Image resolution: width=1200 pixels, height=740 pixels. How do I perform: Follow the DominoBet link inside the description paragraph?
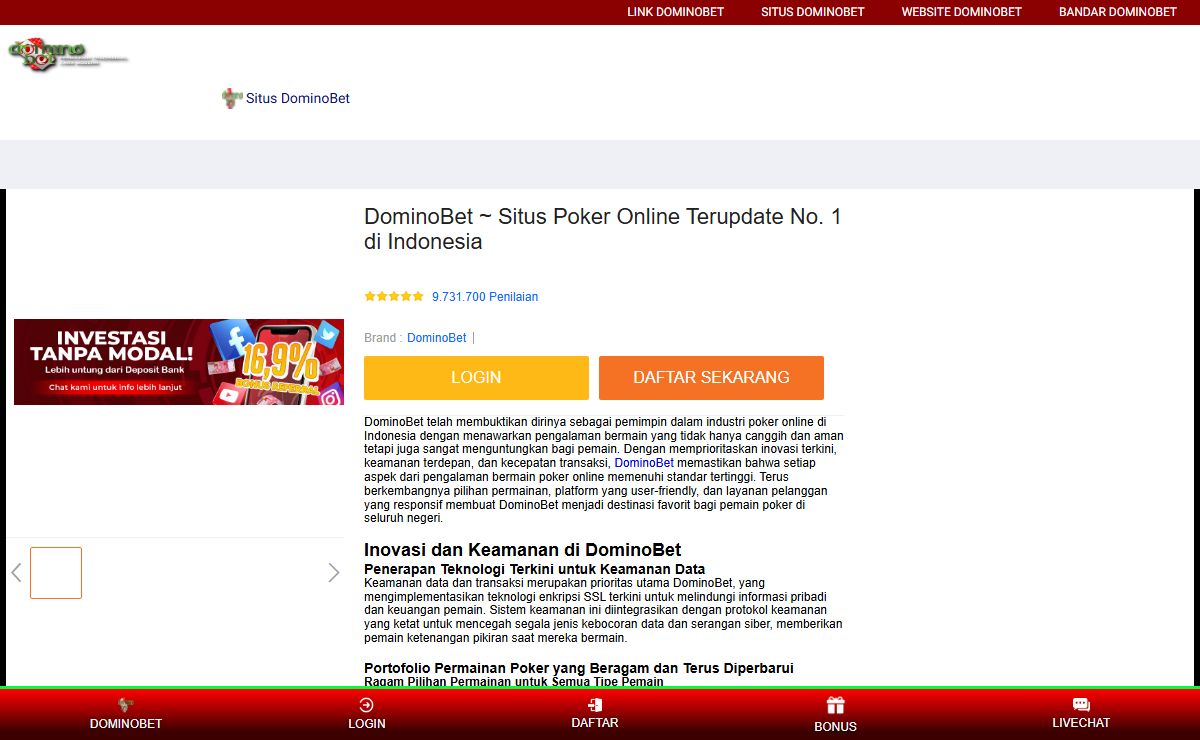(644, 463)
